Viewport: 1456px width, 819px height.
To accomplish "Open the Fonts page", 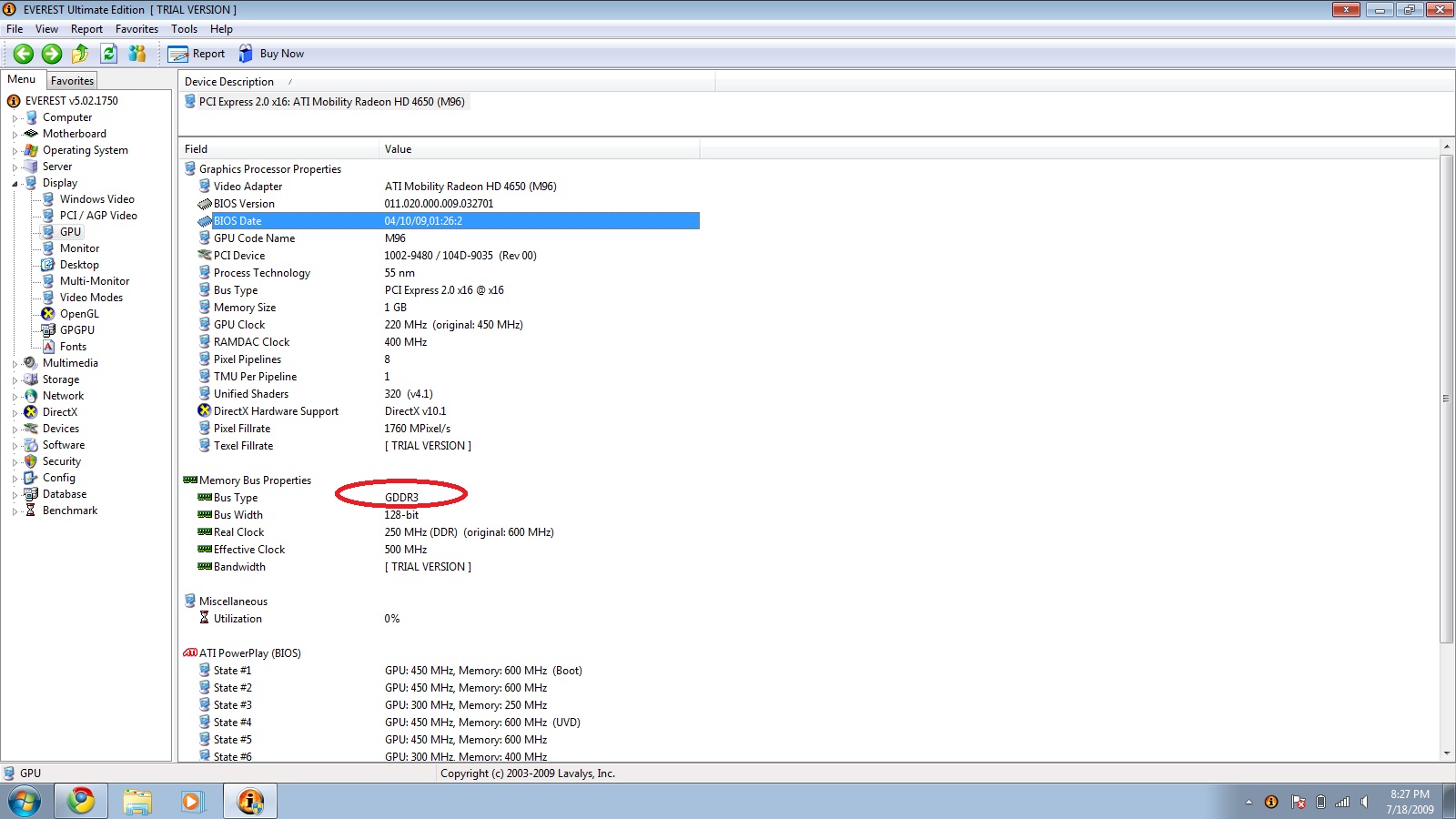I will click(x=73, y=347).
